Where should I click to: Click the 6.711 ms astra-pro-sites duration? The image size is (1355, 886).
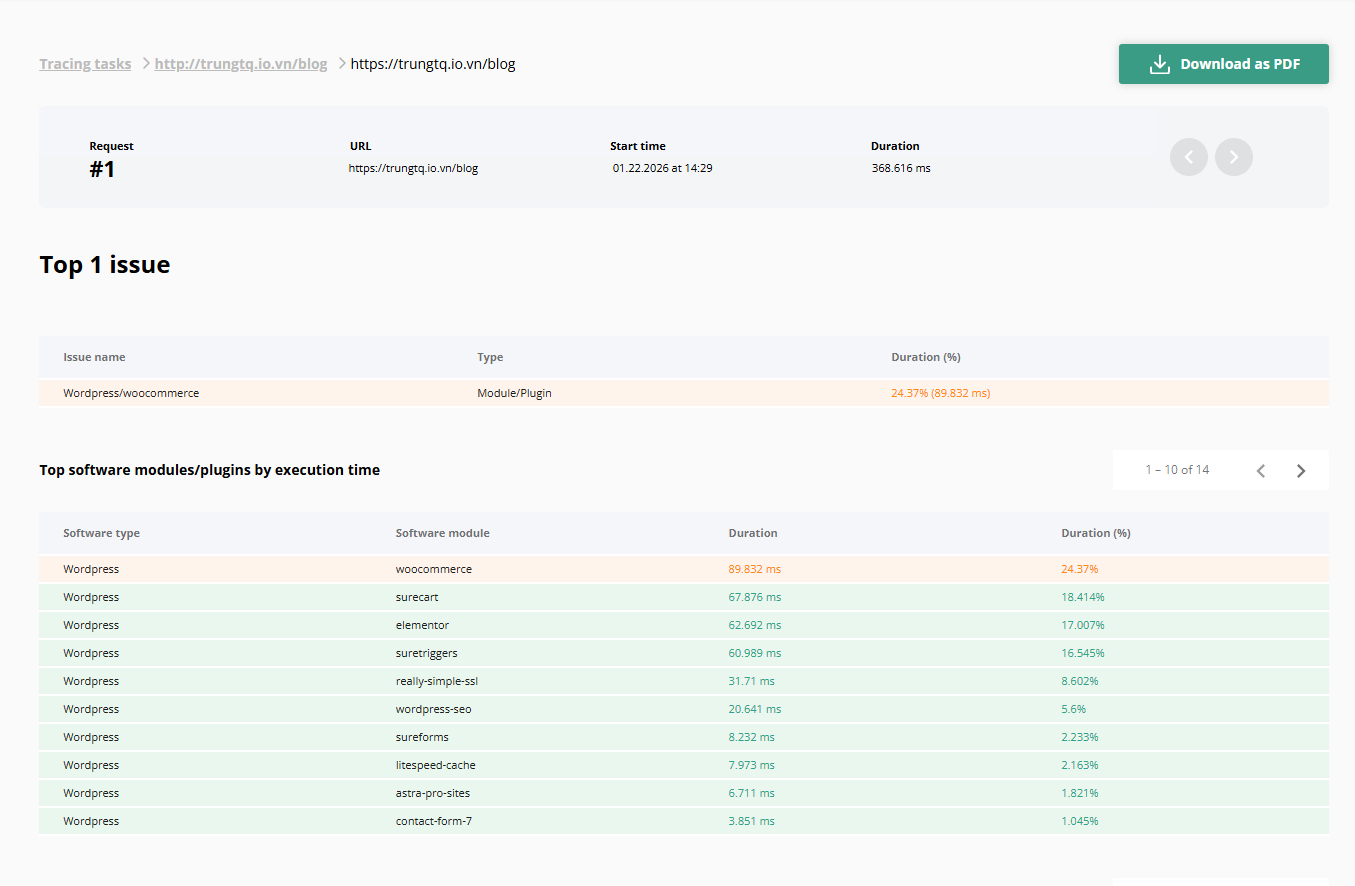pos(752,793)
